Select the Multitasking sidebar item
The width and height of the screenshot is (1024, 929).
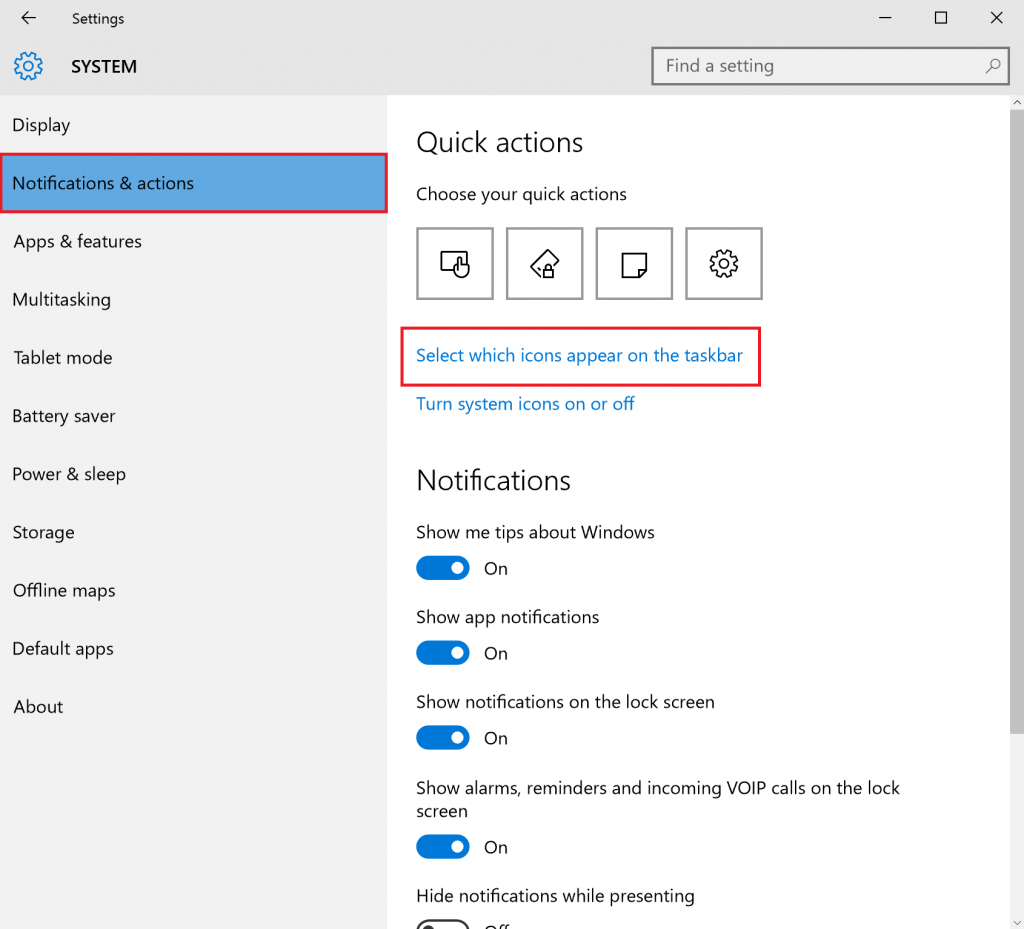61,299
